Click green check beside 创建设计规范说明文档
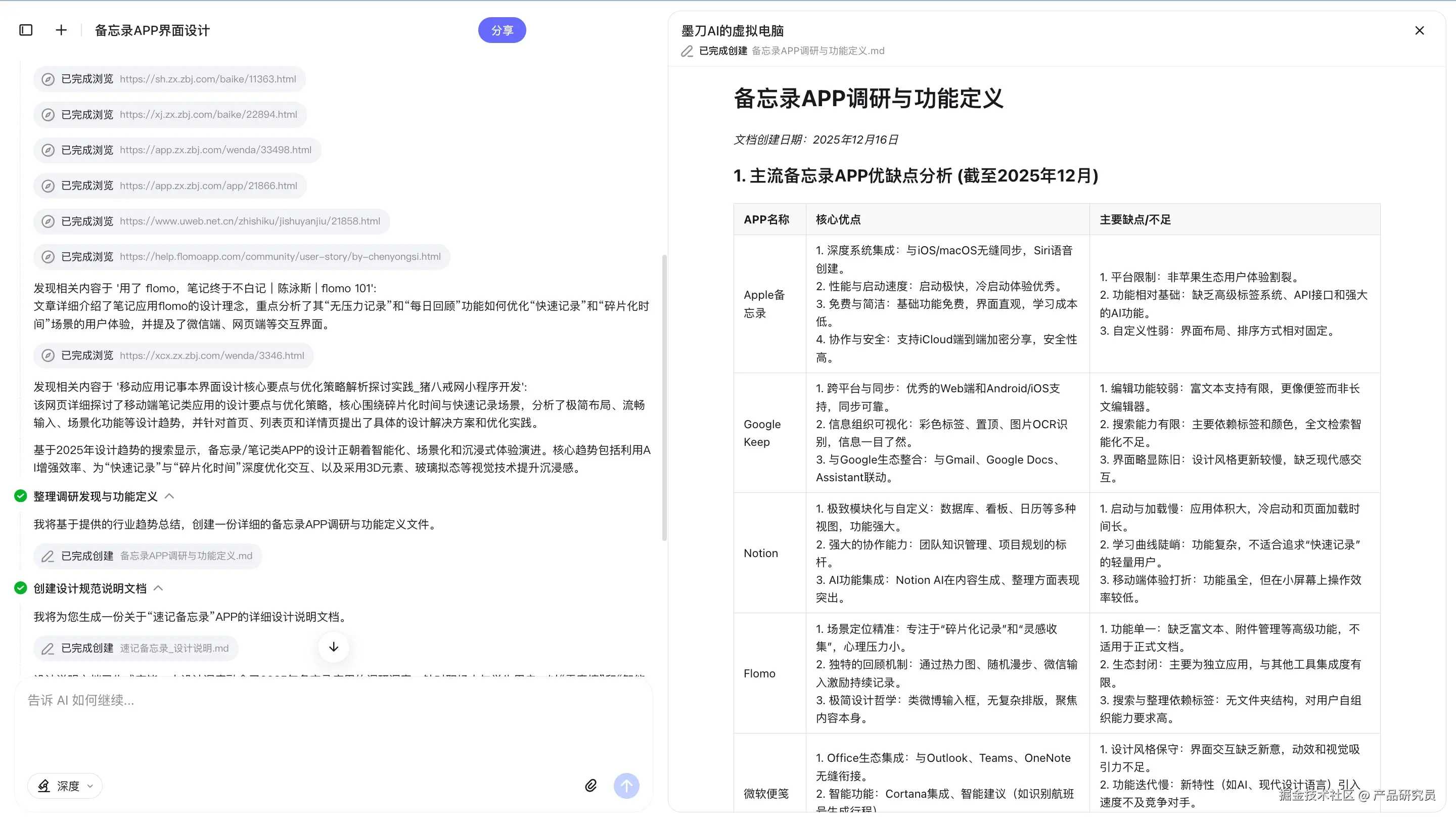1456x822 pixels. [x=20, y=588]
